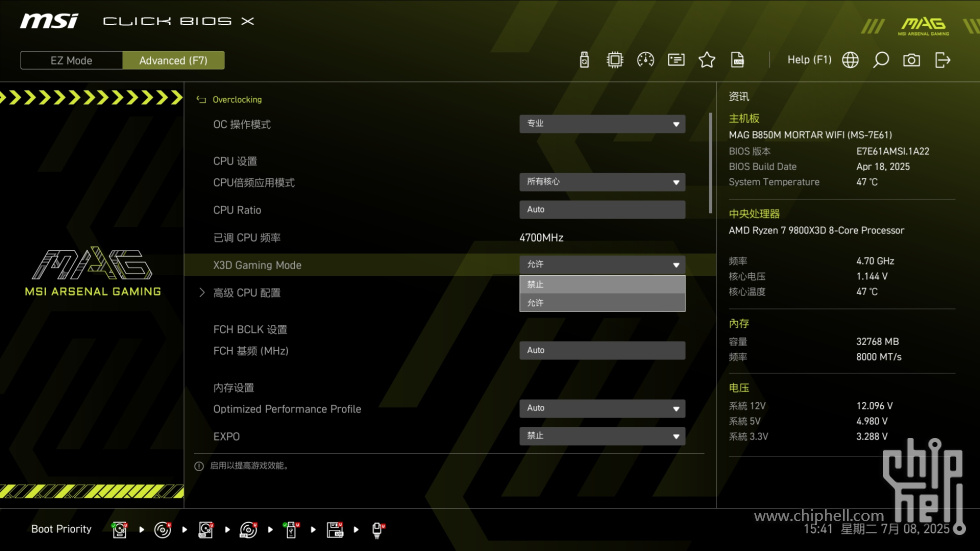The image size is (980, 551).
Task: Click the exit door arrow icon
Action: pos(942,60)
